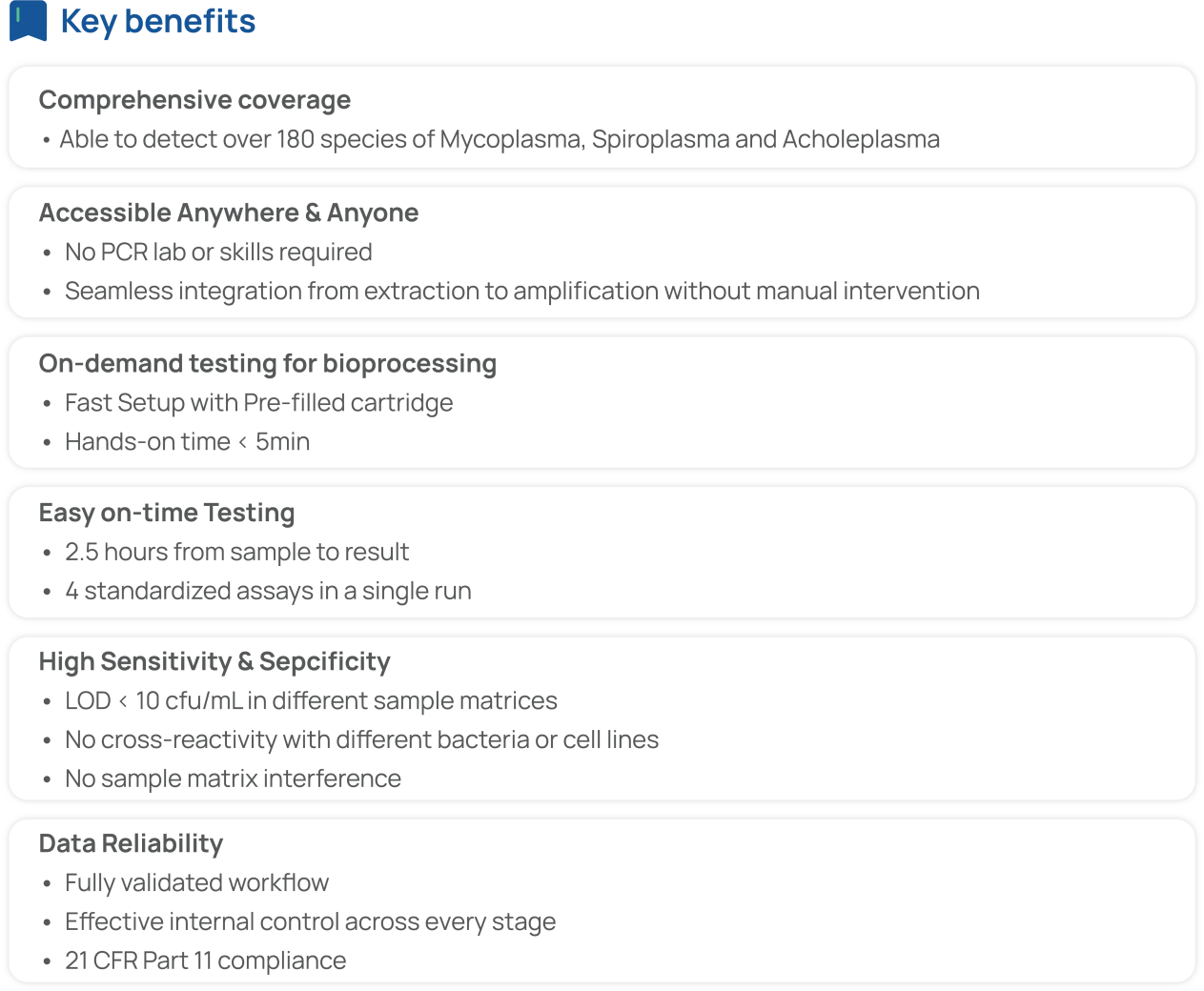
Task: Click the 4 standardized assays bullet
Action: tap(268, 591)
